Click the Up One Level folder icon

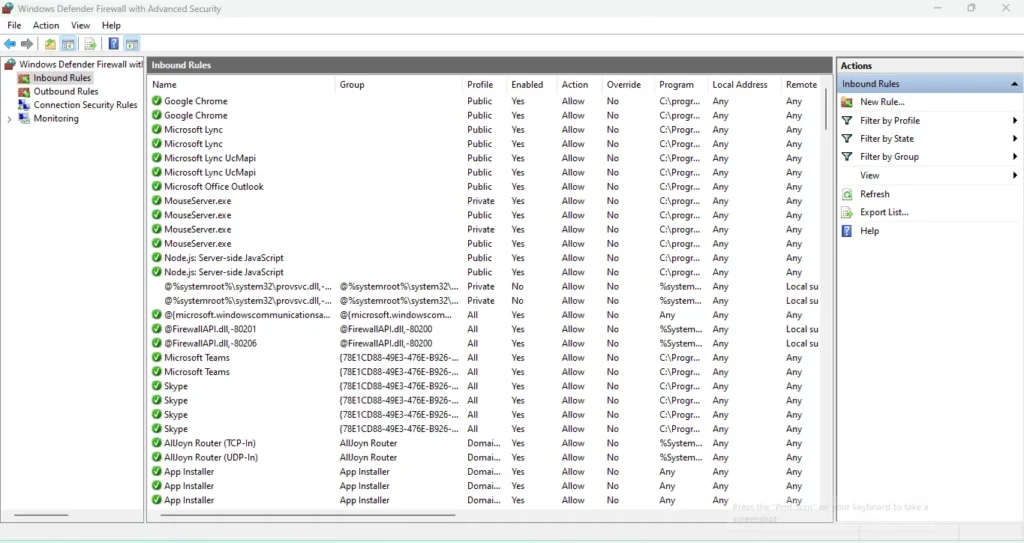pos(50,44)
